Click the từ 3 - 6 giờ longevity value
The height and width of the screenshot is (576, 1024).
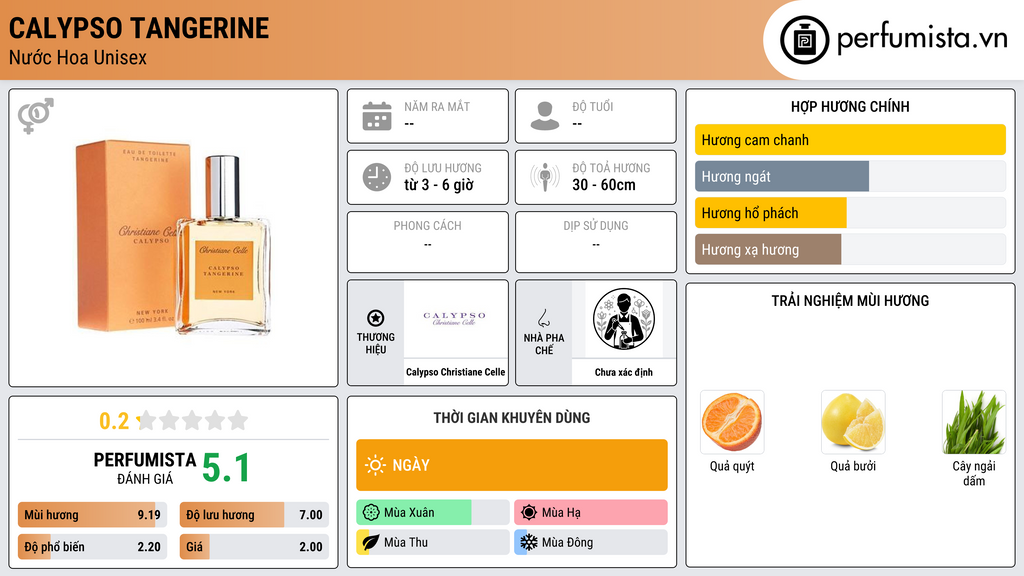coord(438,185)
